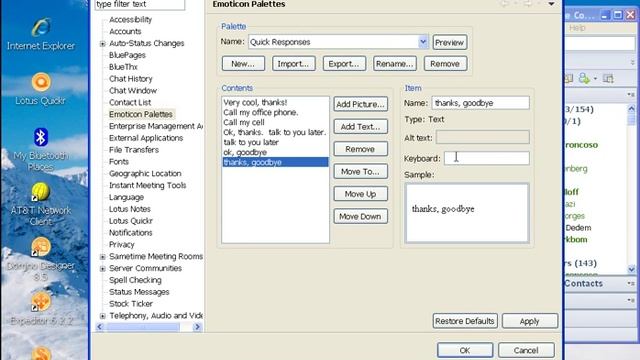This screenshot has height=360, width=640.
Task: Open the Emoticon Palettes view menu arrow
Action: coord(551,4)
